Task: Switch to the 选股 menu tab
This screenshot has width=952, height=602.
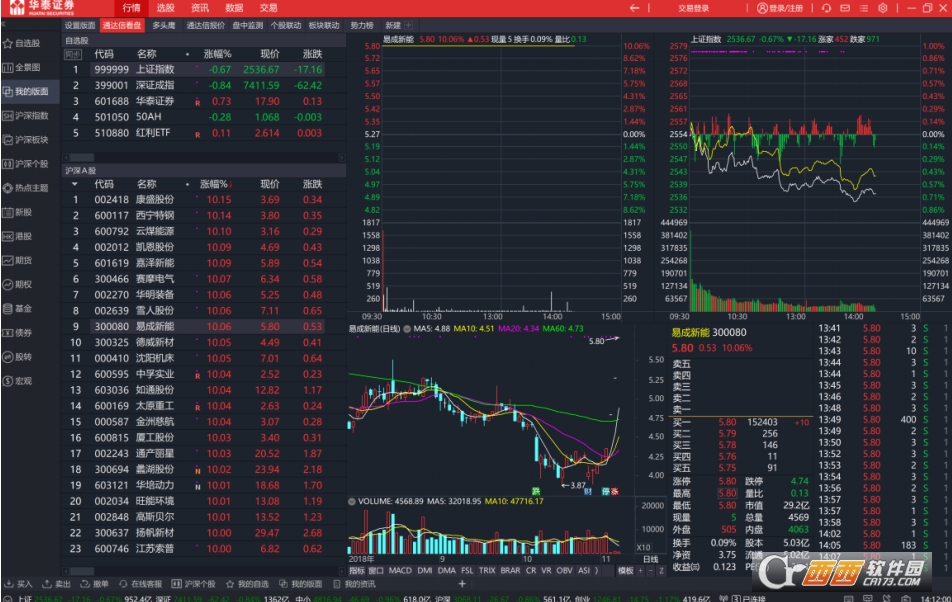Action: (165, 8)
